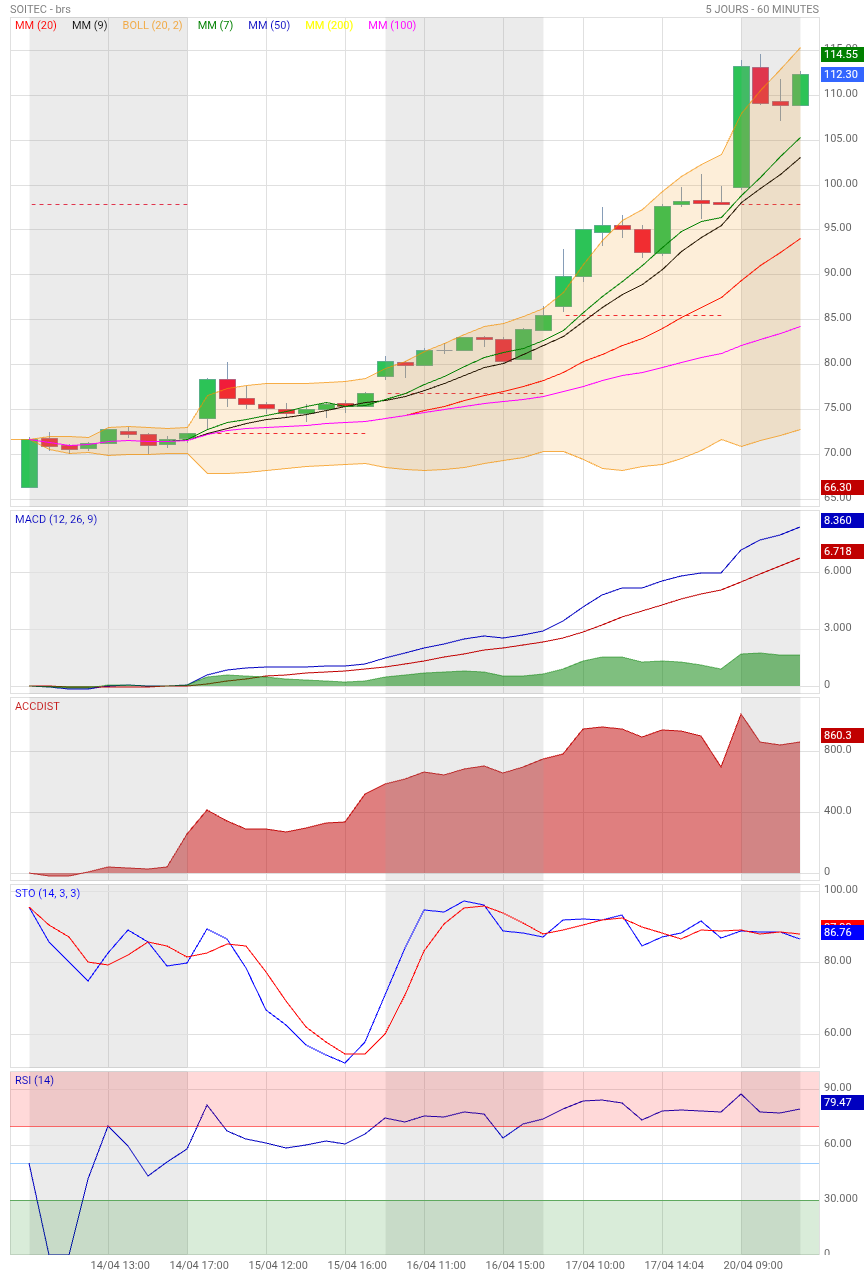Click the 20/04 09:00 time axis label
Screen dimensions: 864x1275
pos(753,1265)
